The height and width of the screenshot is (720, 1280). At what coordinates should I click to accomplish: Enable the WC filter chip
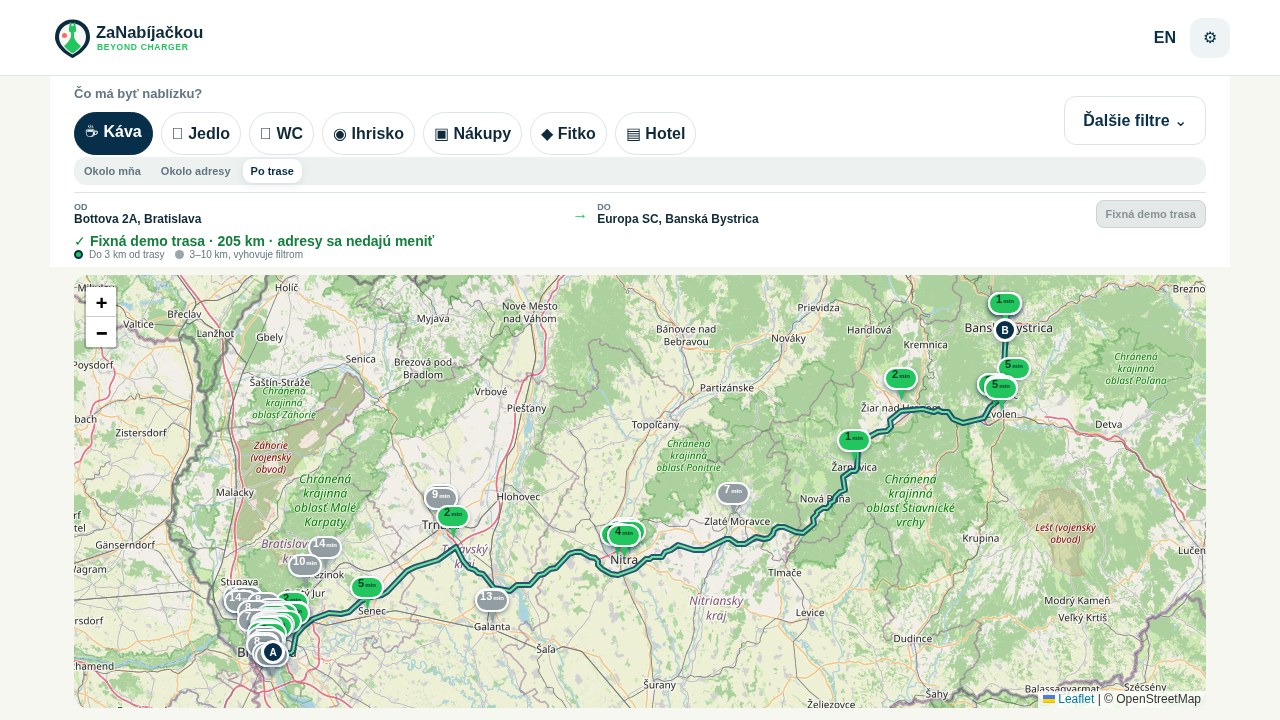click(281, 133)
